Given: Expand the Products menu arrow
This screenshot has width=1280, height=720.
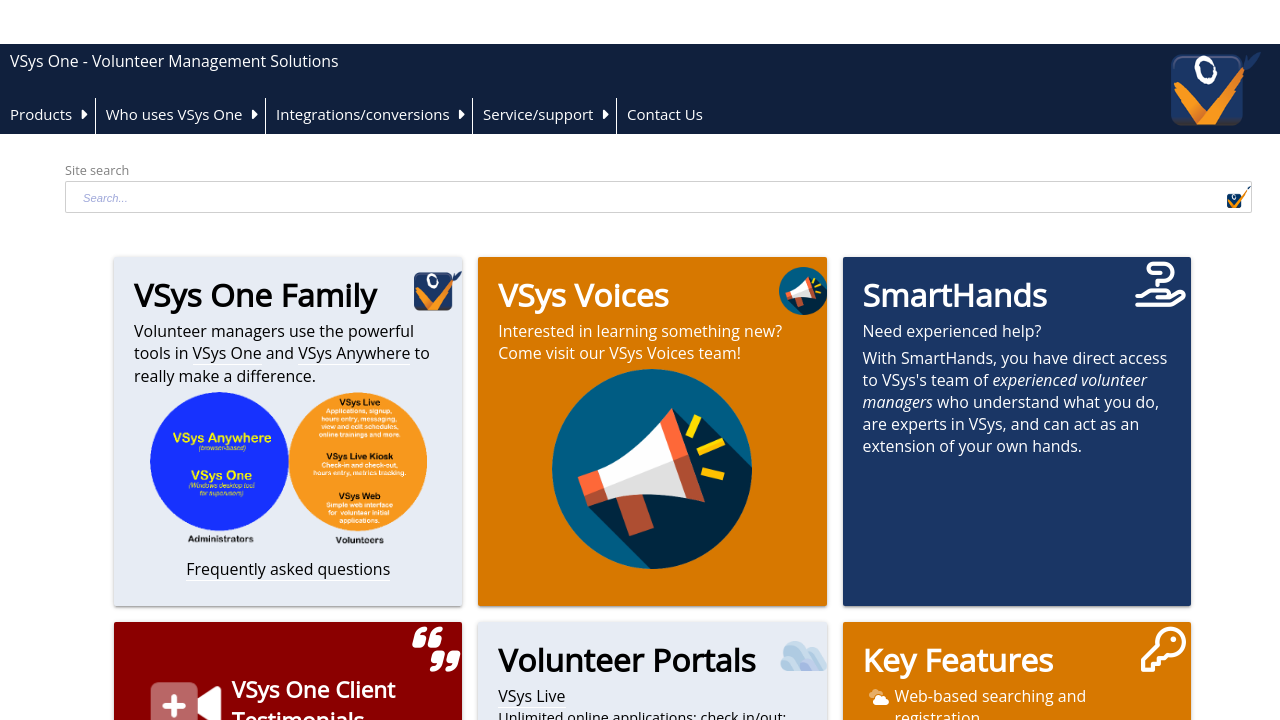Looking at the screenshot, I should pyautogui.click(x=84, y=115).
